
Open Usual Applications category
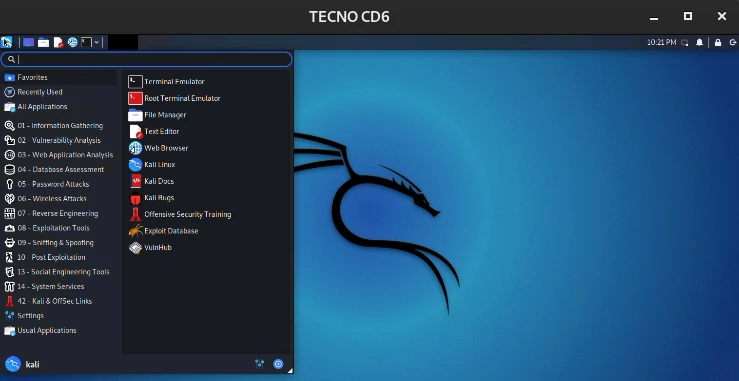(59, 330)
